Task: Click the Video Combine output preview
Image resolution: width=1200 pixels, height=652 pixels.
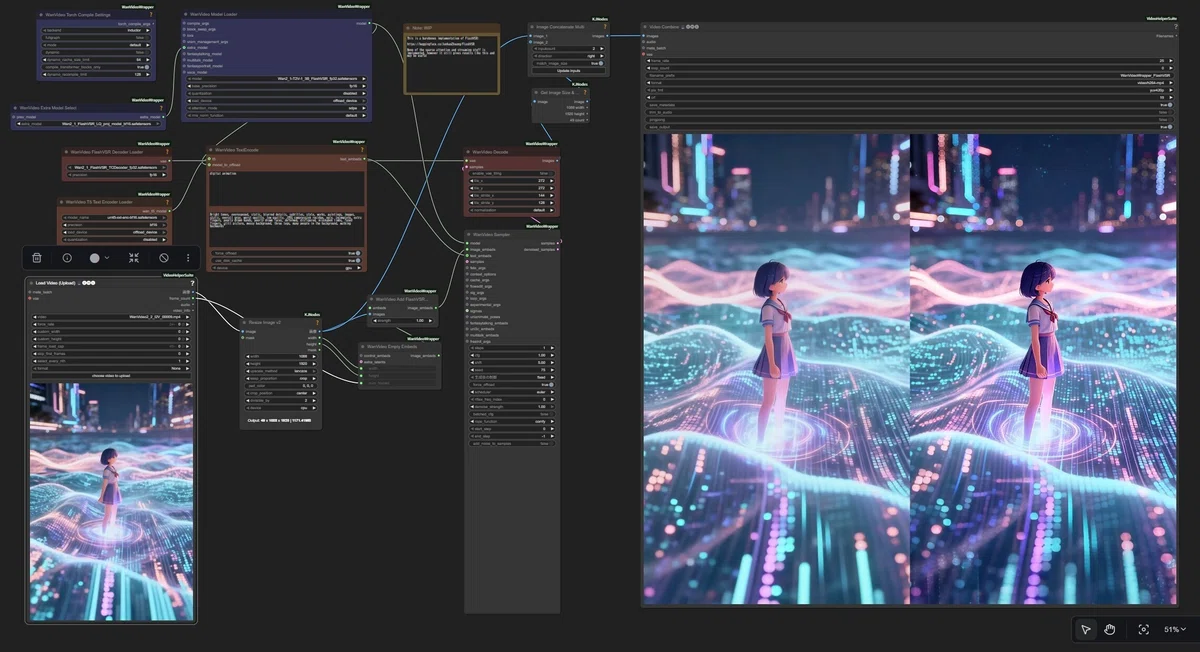Action: tap(909, 369)
